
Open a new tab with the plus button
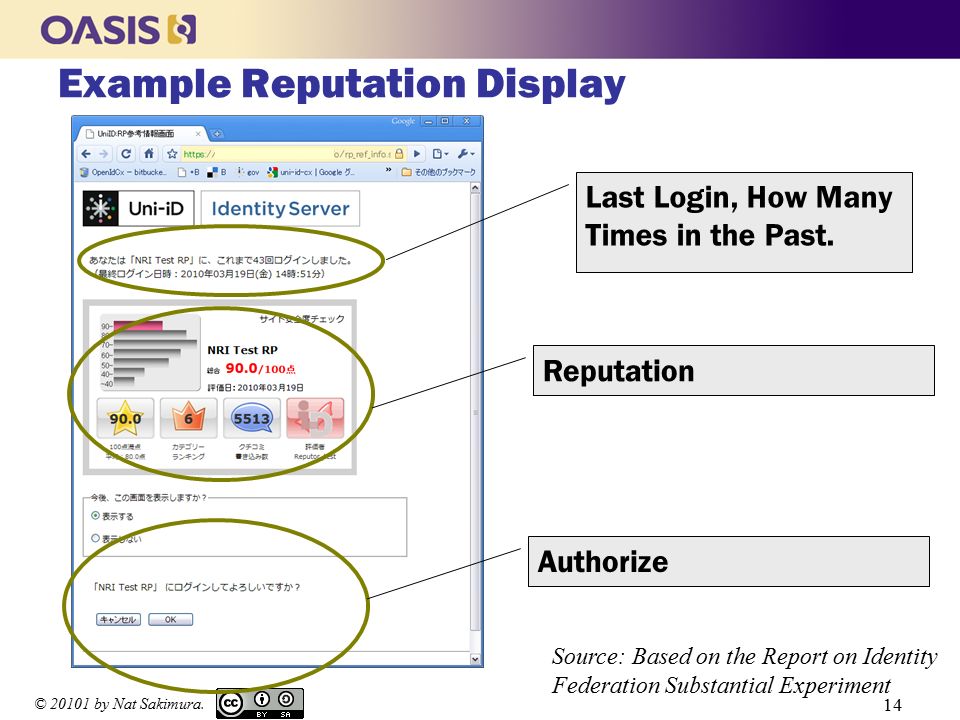(x=217, y=133)
